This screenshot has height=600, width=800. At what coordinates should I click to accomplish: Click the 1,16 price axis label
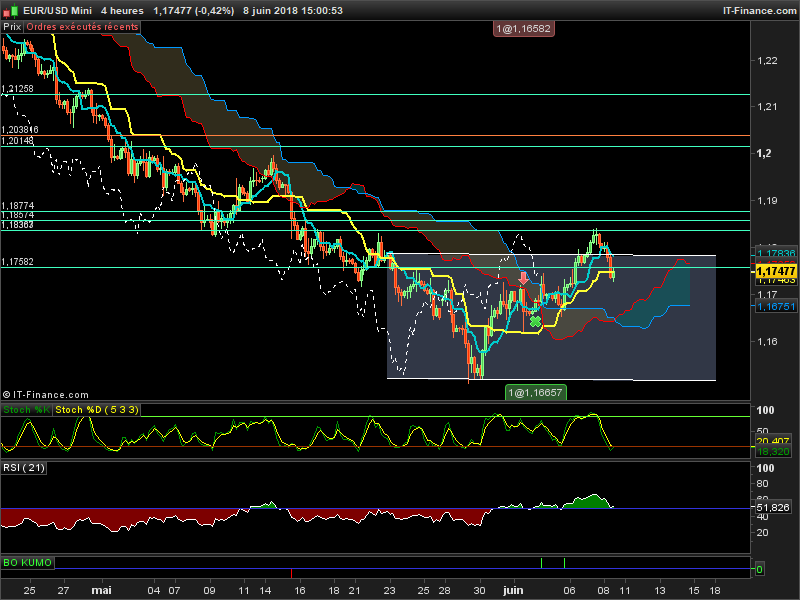pos(767,341)
